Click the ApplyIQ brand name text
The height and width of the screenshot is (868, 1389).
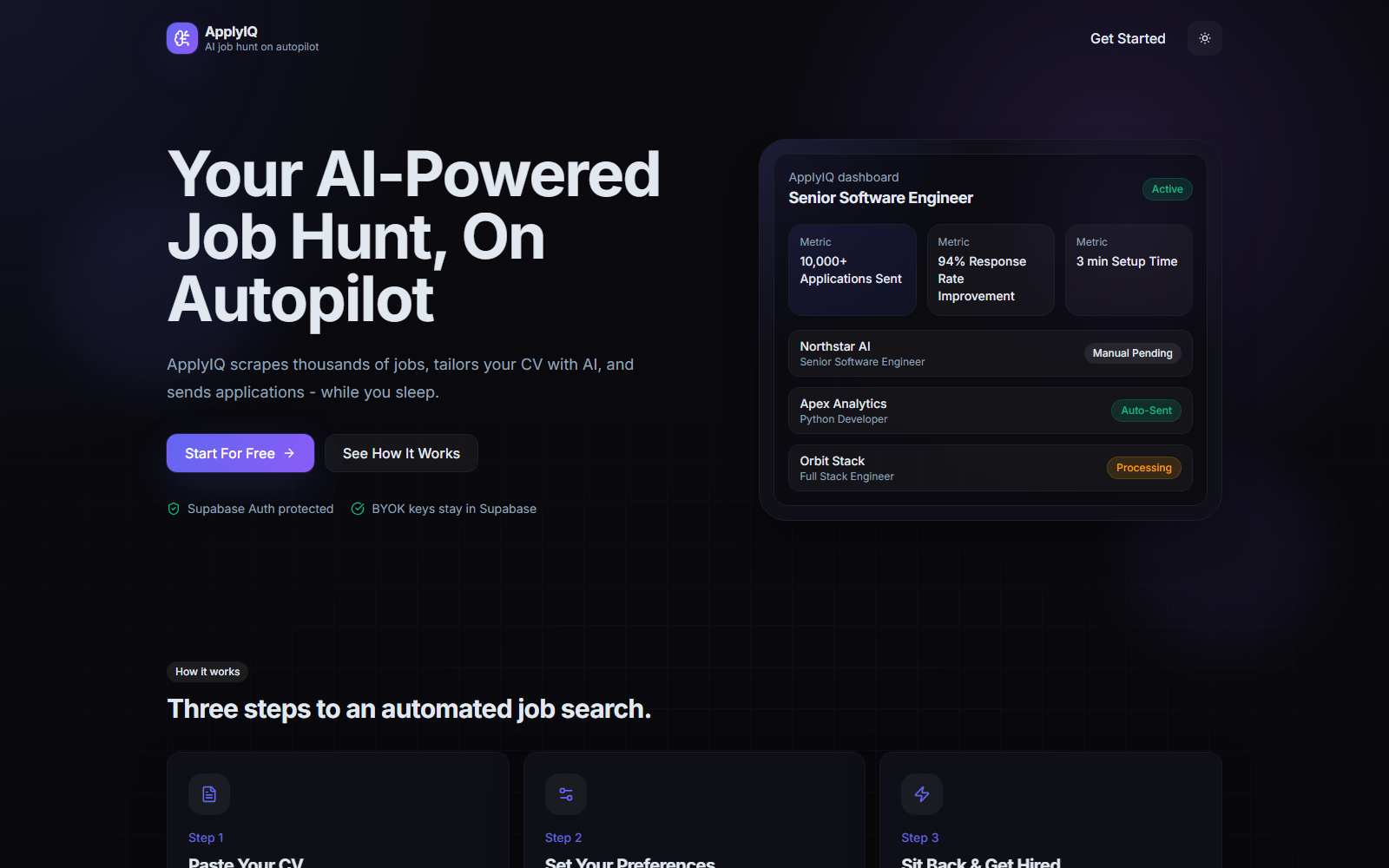(x=231, y=32)
